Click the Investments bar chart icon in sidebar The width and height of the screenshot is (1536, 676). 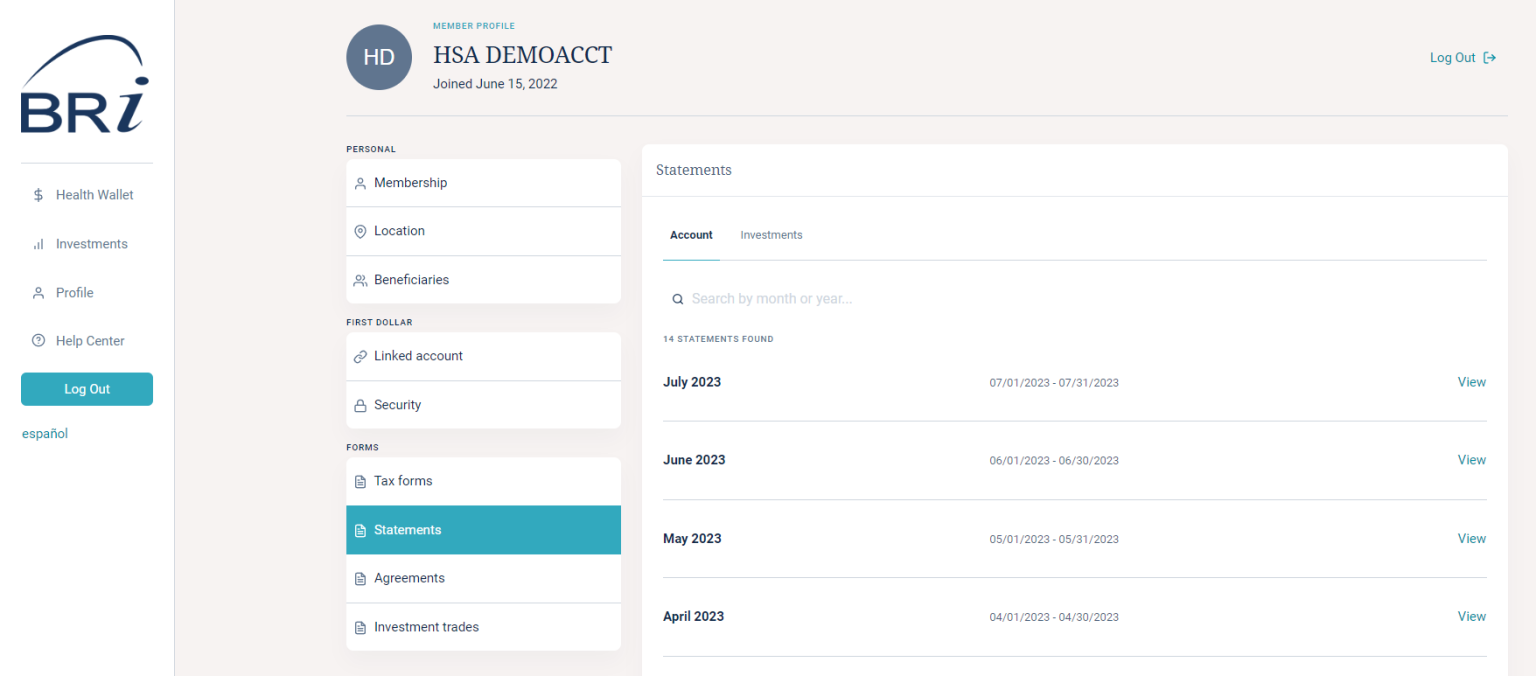(x=40, y=243)
